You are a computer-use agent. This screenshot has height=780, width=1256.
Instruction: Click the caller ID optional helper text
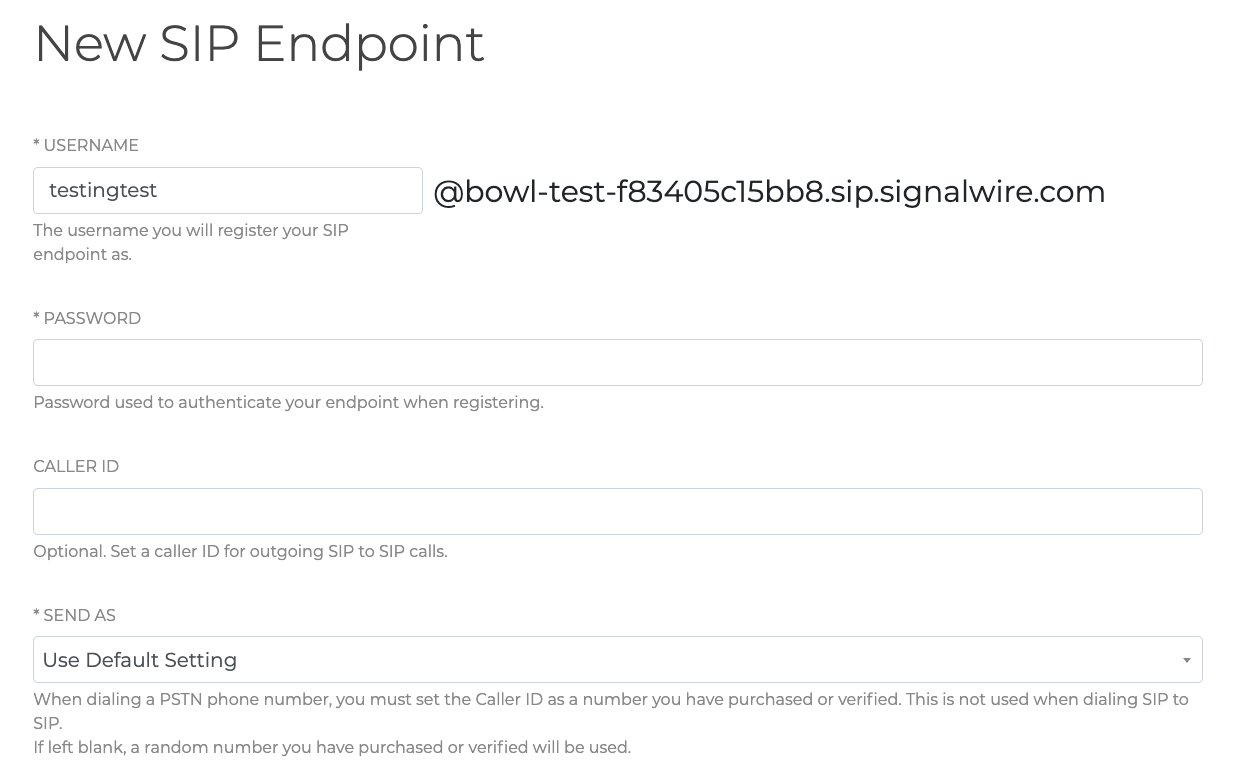[240, 551]
